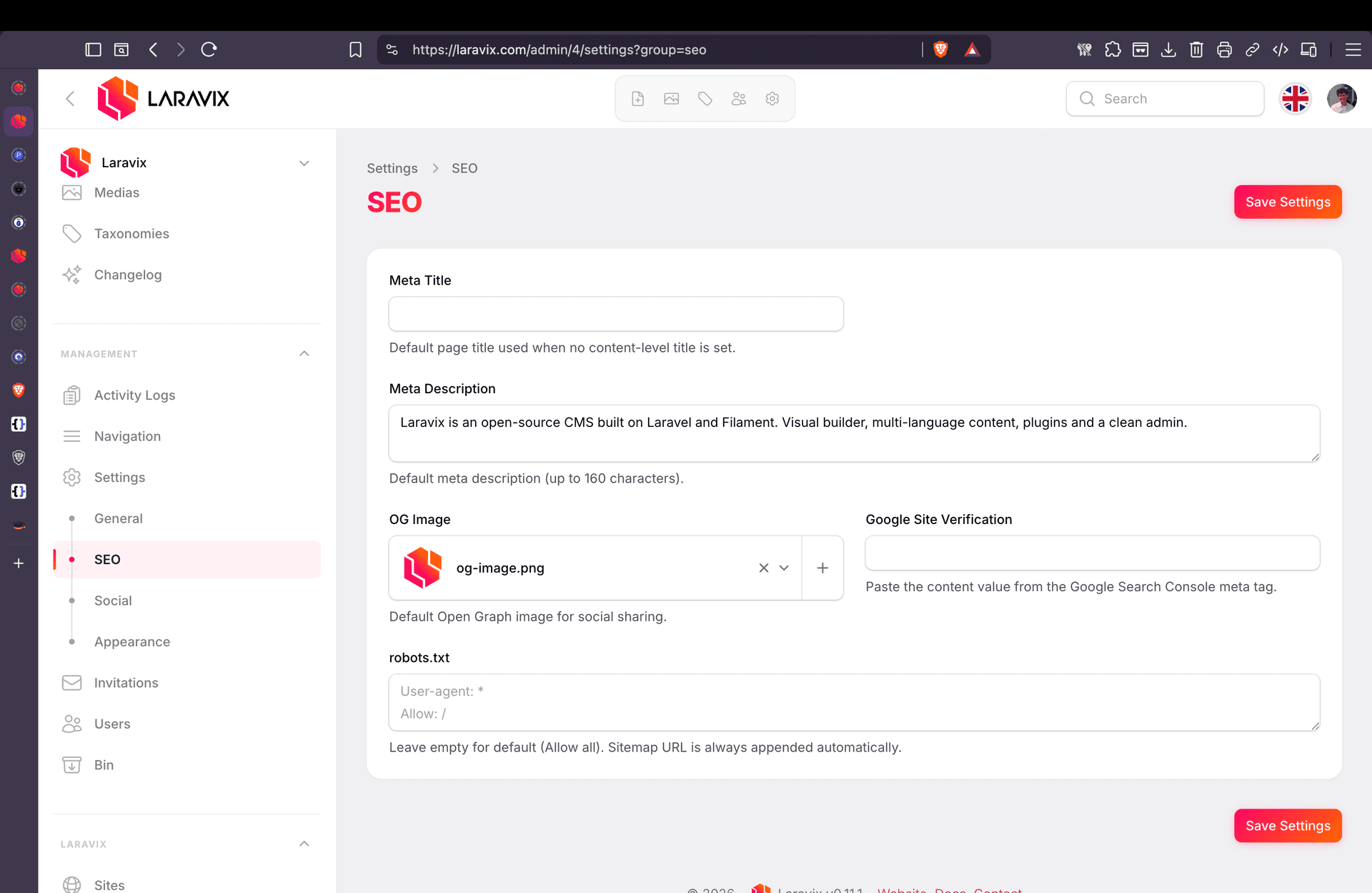
Task: Click the browser address bar URL
Action: pos(559,50)
